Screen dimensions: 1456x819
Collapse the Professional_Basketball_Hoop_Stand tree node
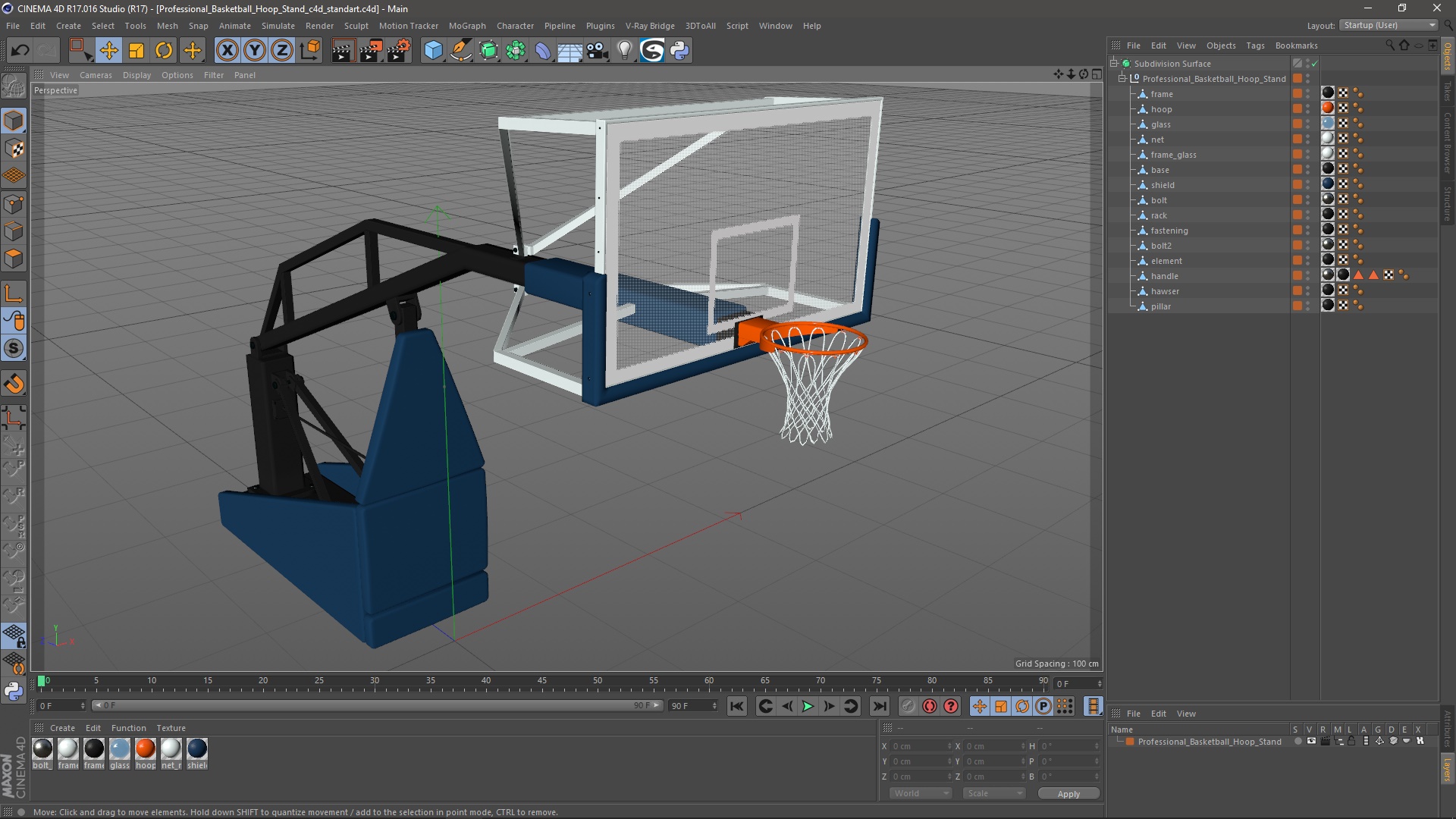point(1122,78)
